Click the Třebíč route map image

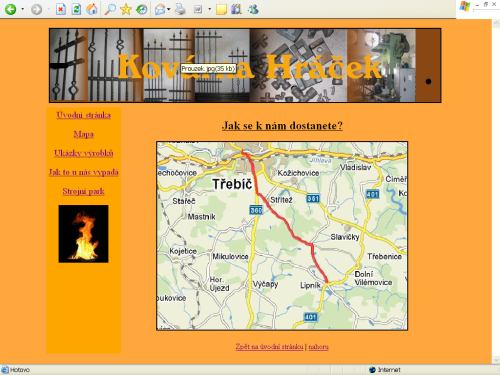(282, 236)
